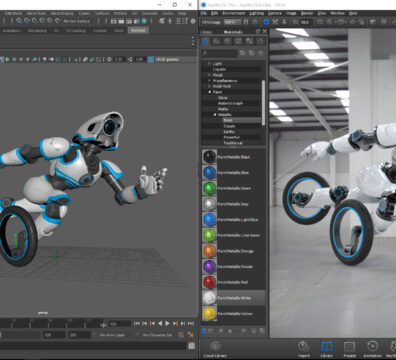Open the Render menu in KeyShot
The image size is (396, 360).
[x=307, y=13]
